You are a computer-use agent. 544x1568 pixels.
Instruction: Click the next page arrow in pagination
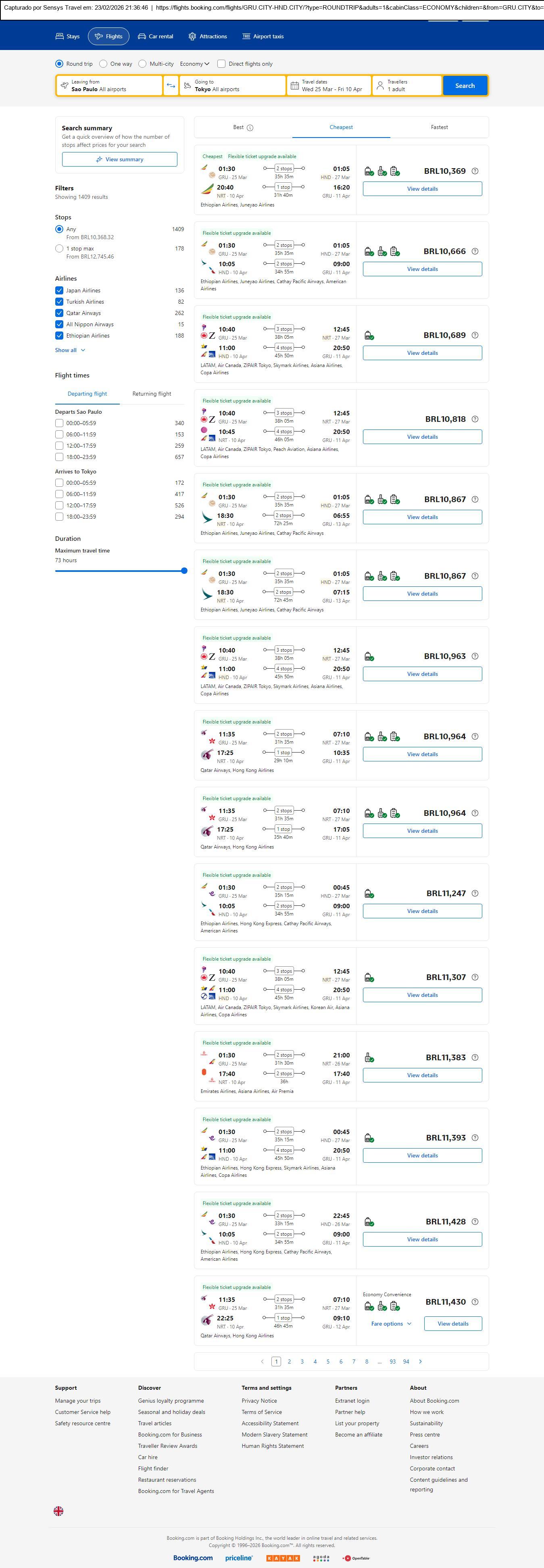[421, 1361]
